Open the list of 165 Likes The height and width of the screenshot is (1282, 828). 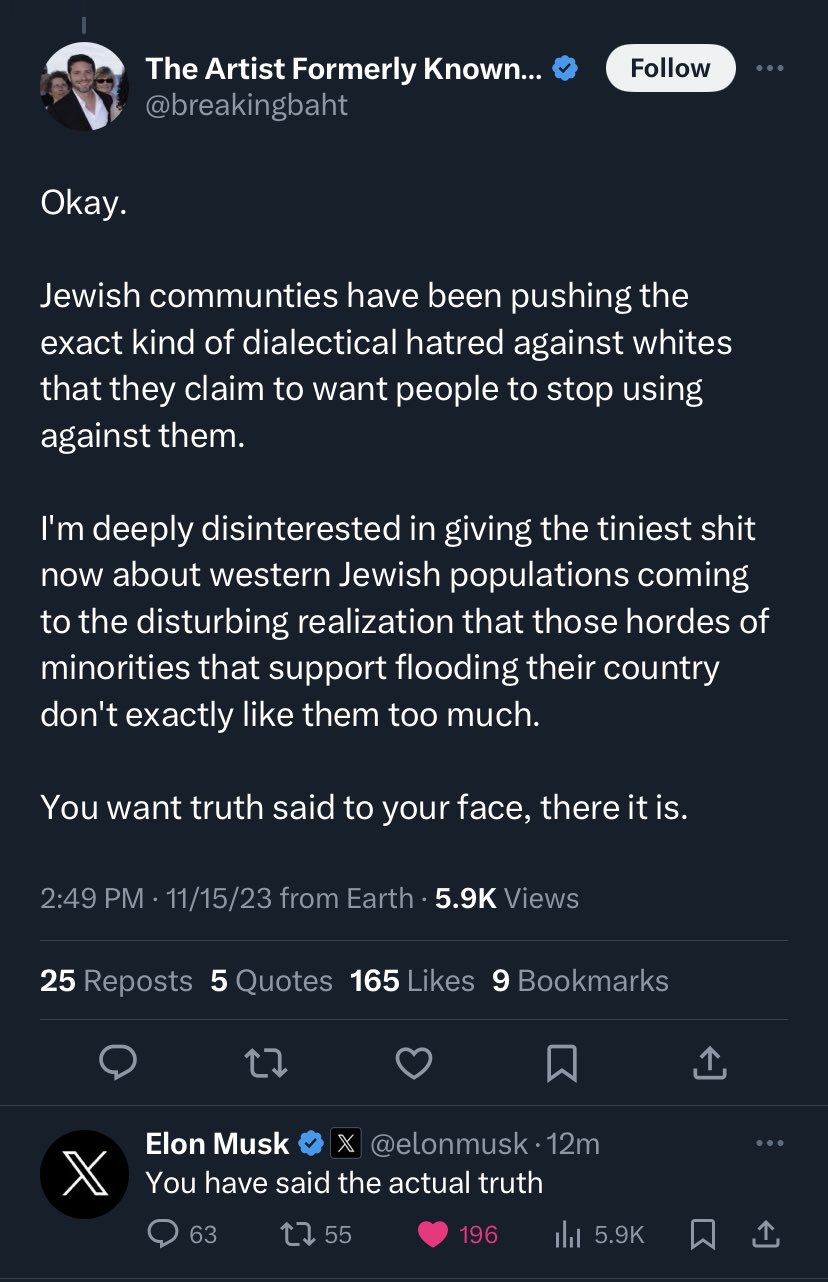point(412,980)
